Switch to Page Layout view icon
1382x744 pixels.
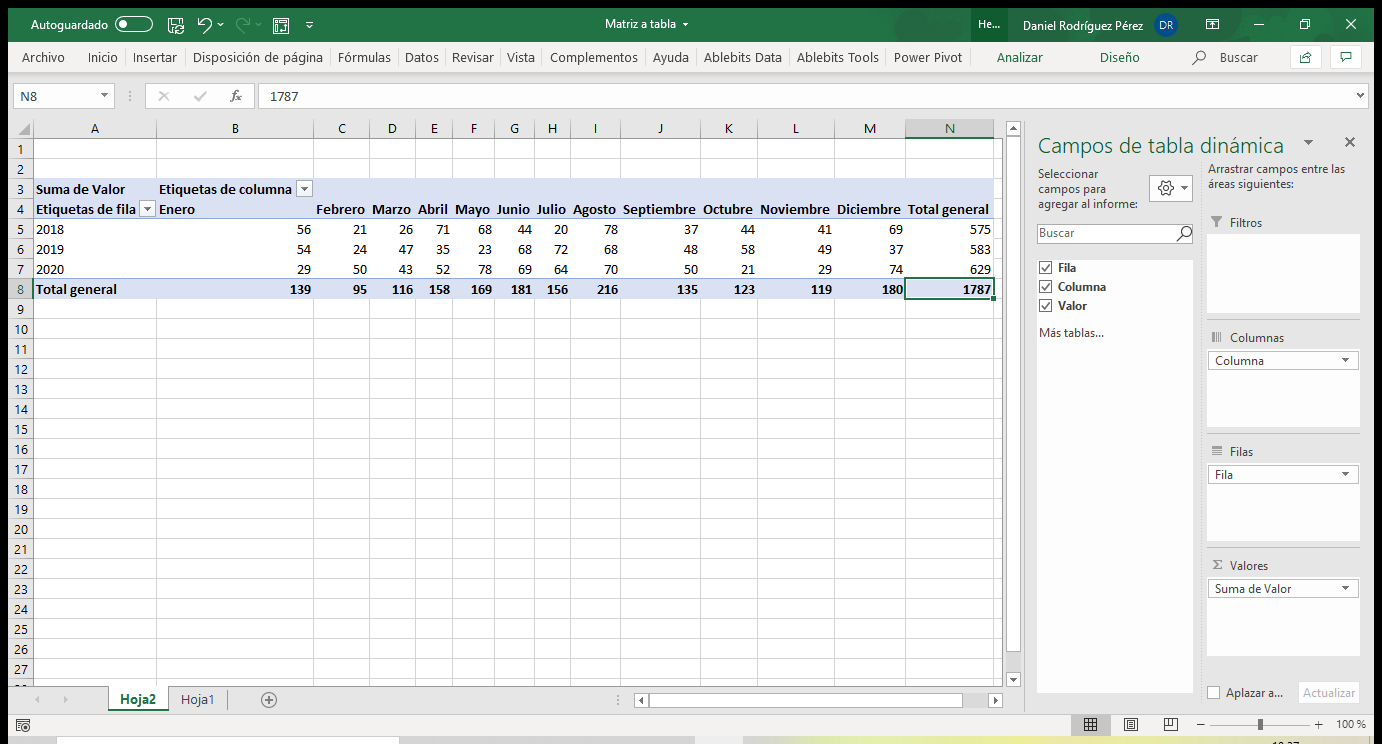click(1130, 724)
